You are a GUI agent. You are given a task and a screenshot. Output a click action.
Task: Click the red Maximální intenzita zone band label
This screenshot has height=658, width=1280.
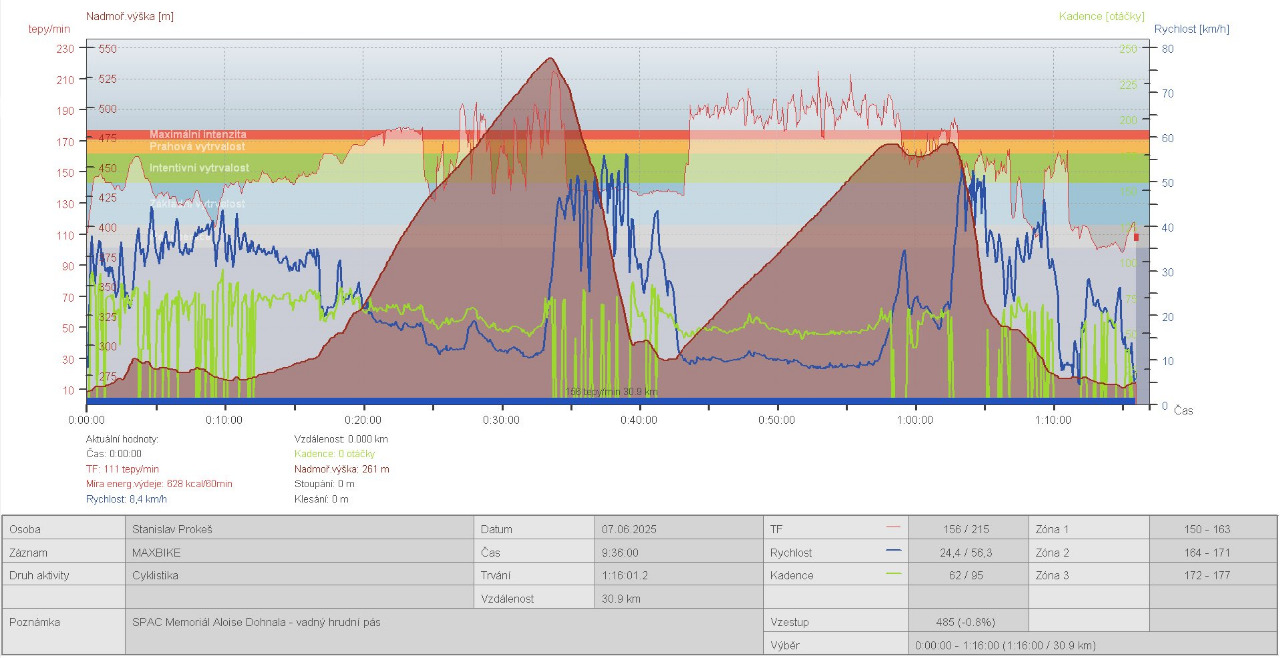[x=198, y=134]
